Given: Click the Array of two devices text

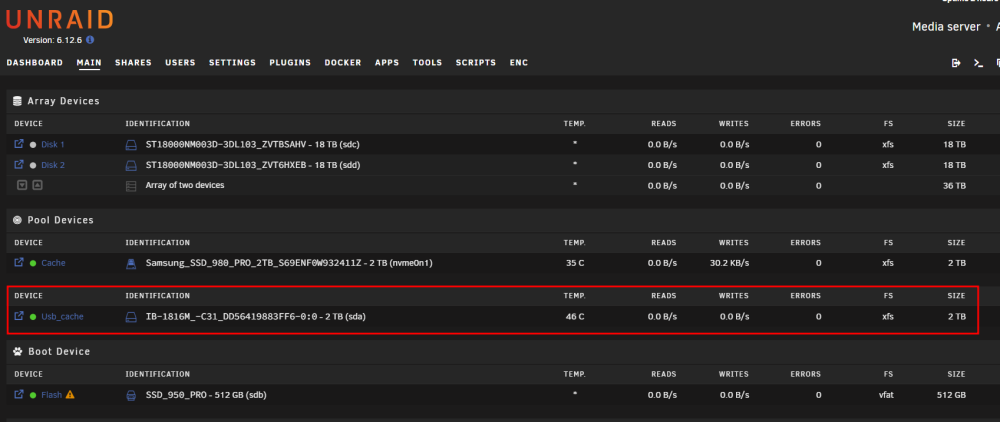Looking at the screenshot, I should point(185,186).
